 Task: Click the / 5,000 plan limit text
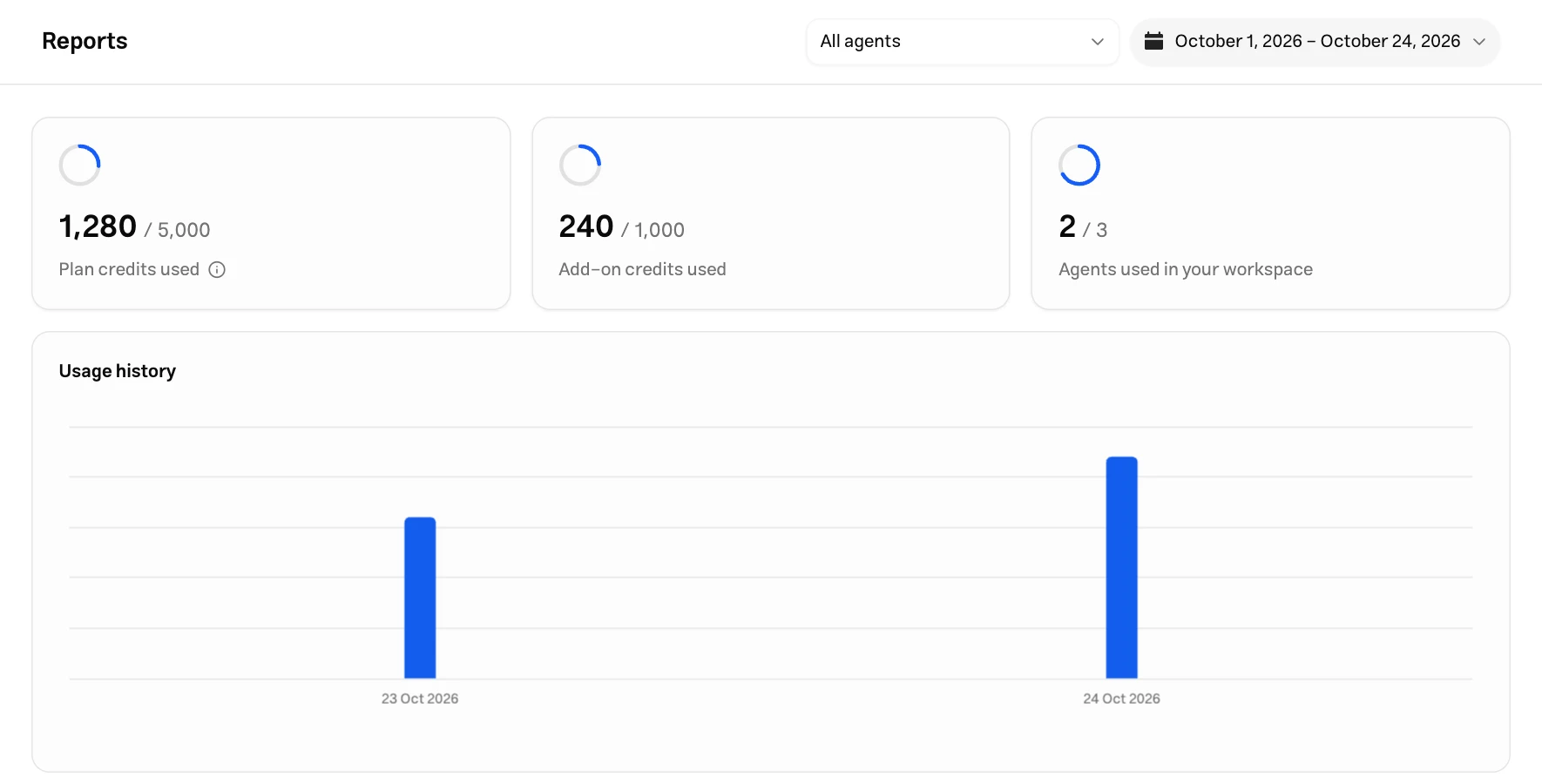(x=177, y=230)
